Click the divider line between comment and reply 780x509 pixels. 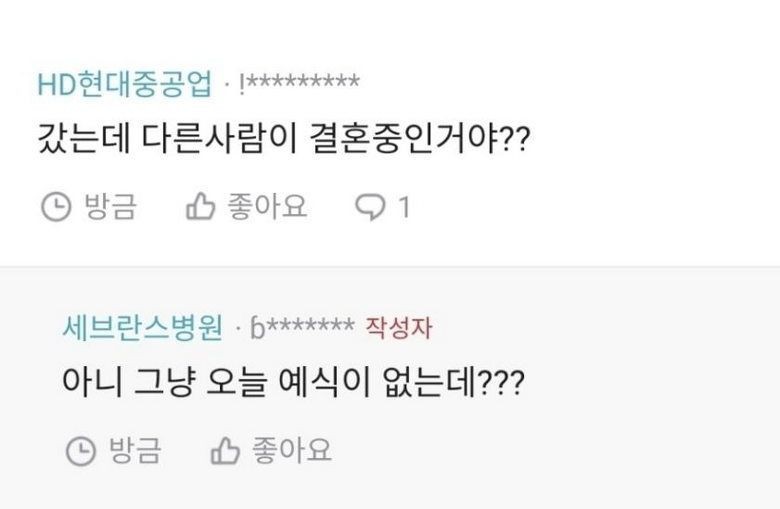coord(390,267)
